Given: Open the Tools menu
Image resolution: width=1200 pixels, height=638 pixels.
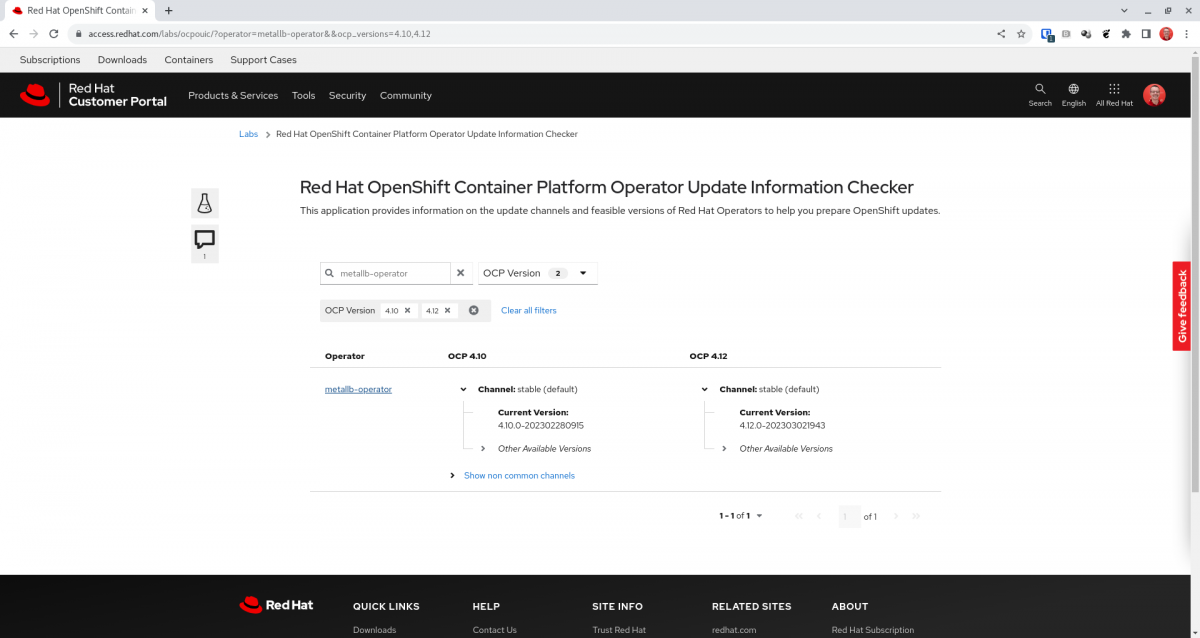Looking at the screenshot, I should (x=303, y=96).
